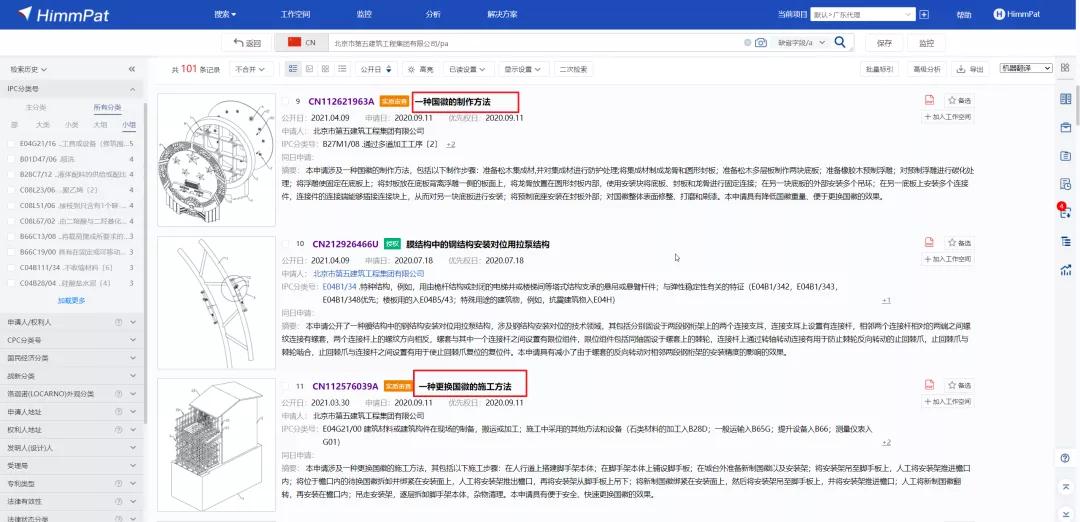Image resolution: width=1080 pixels, height=522 pixels.
Task: Click the 批量标引 button
Action: 880,69
